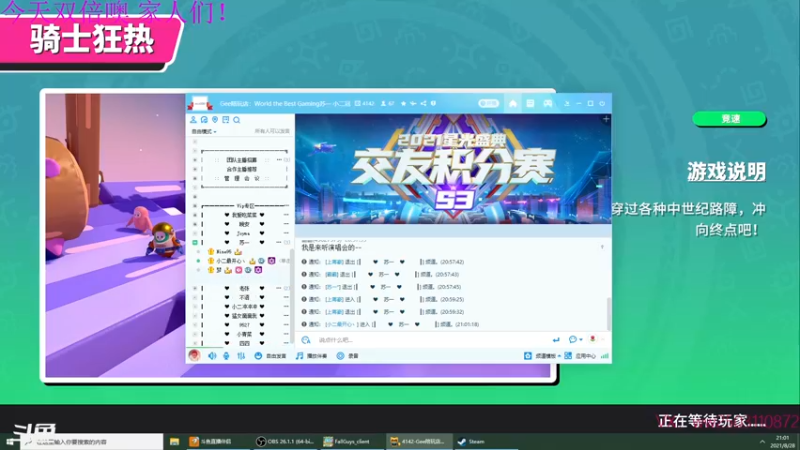Click the notice board icon above channel list

coord(226,120)
